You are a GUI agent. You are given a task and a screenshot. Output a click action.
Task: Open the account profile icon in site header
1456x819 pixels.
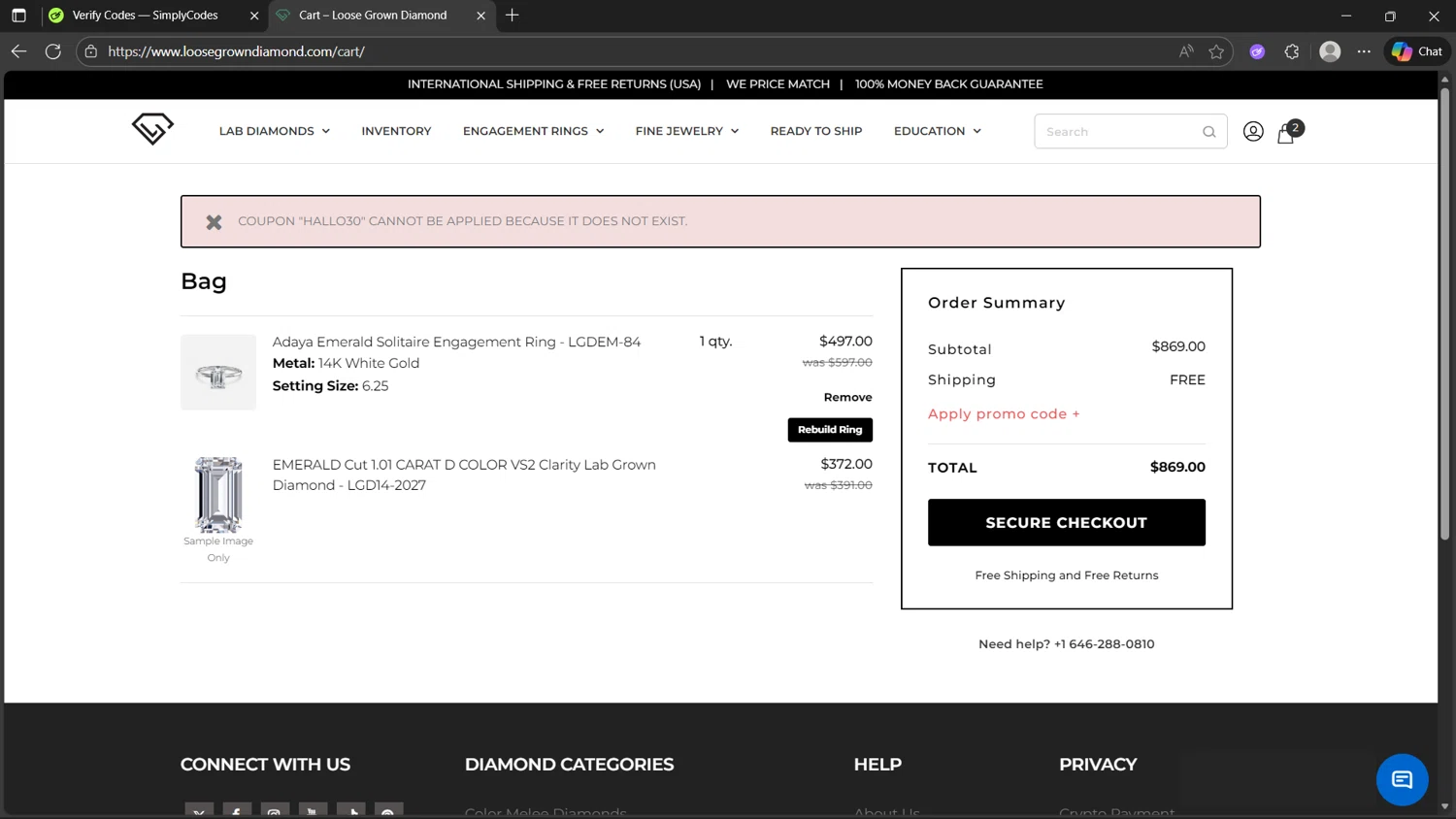tap(1253, 131)
